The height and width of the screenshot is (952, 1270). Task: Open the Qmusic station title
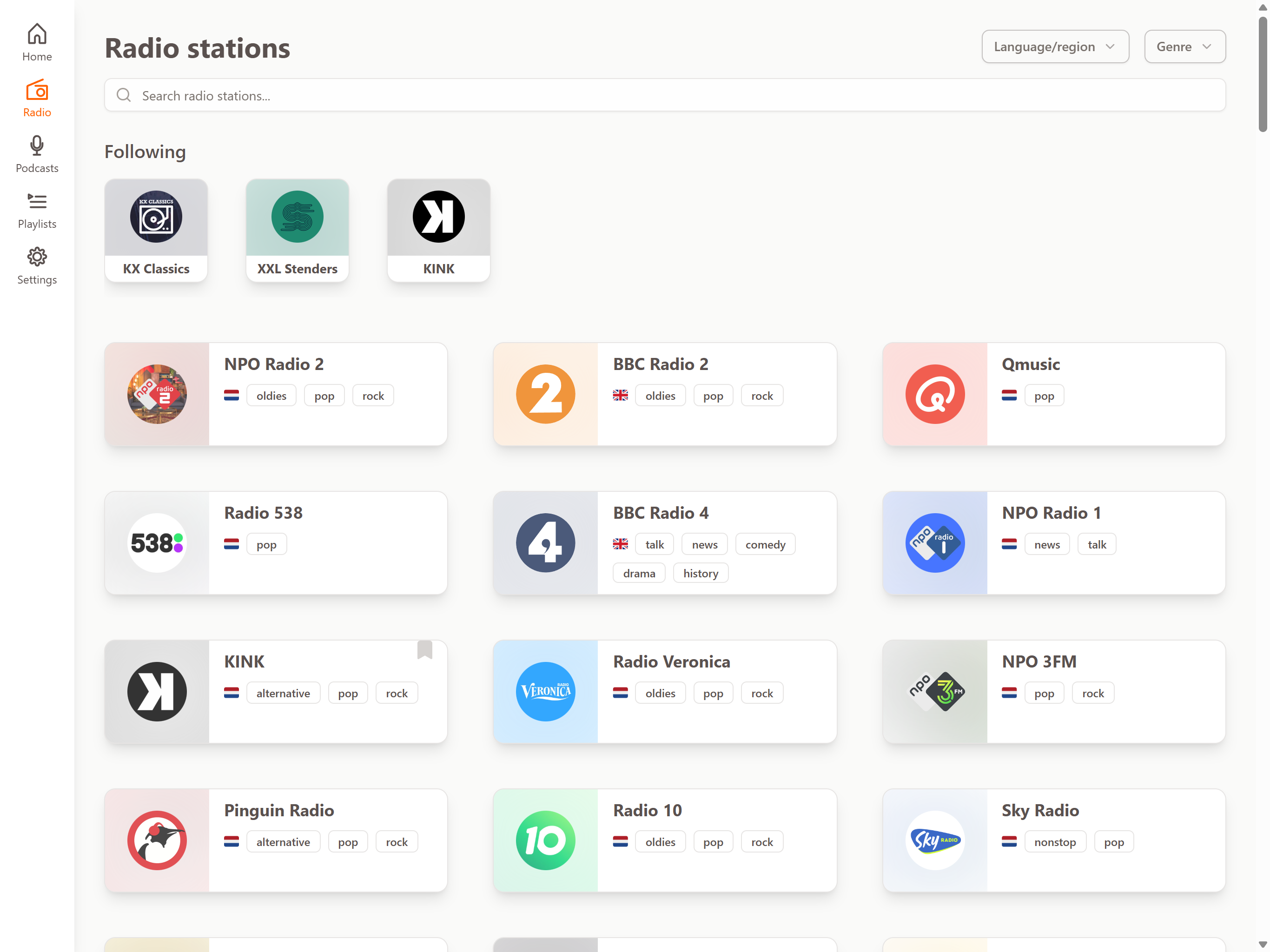click(x=1031, y=364)
